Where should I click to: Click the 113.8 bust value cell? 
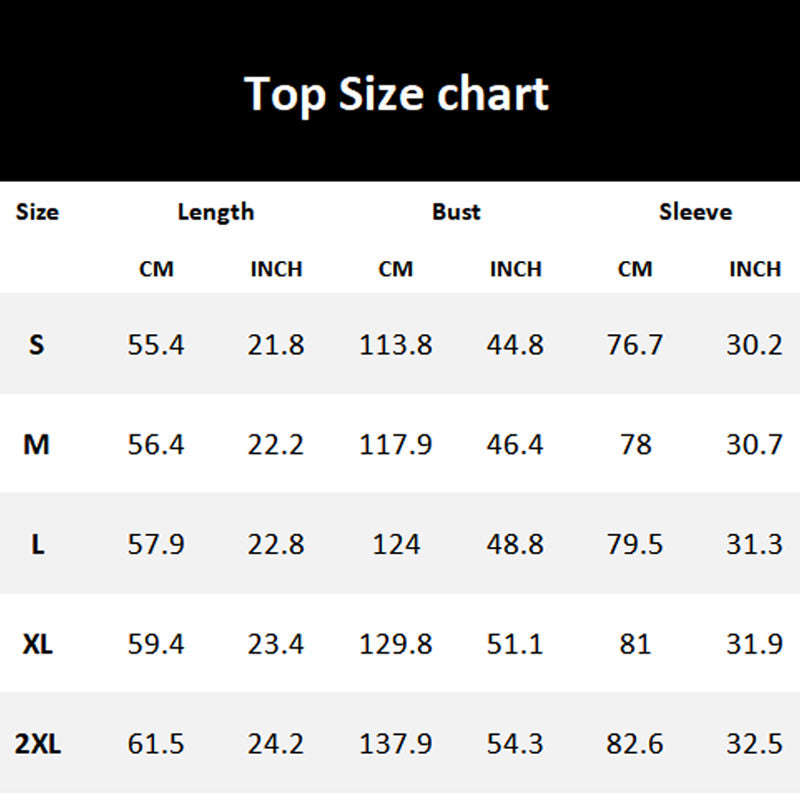click(x=396, y=345)
